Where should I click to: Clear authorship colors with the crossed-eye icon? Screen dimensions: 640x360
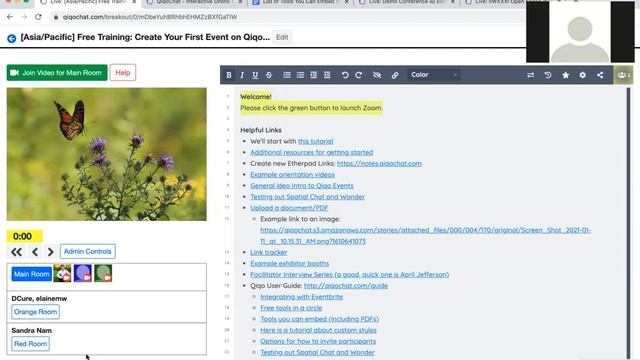tap(377, 75)
